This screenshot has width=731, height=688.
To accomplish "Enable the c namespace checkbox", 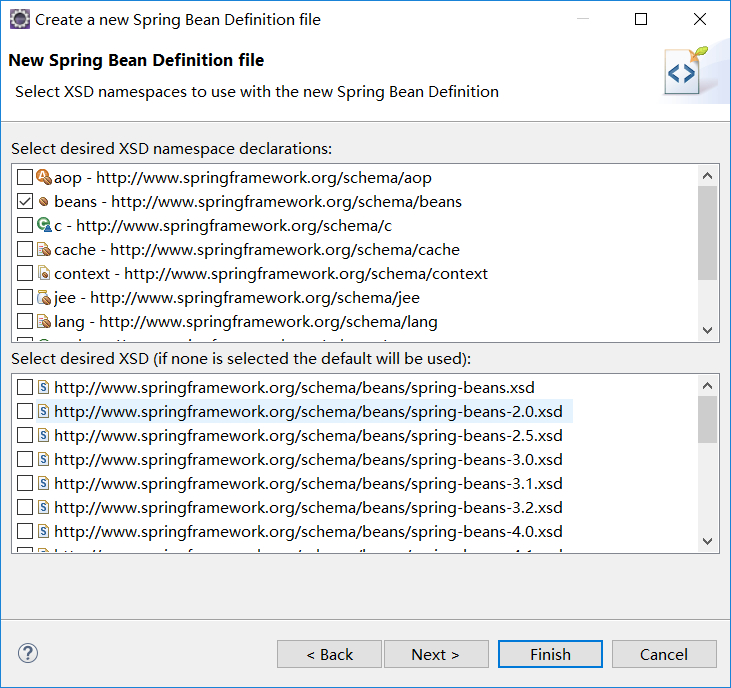I will tap(25, 225).
